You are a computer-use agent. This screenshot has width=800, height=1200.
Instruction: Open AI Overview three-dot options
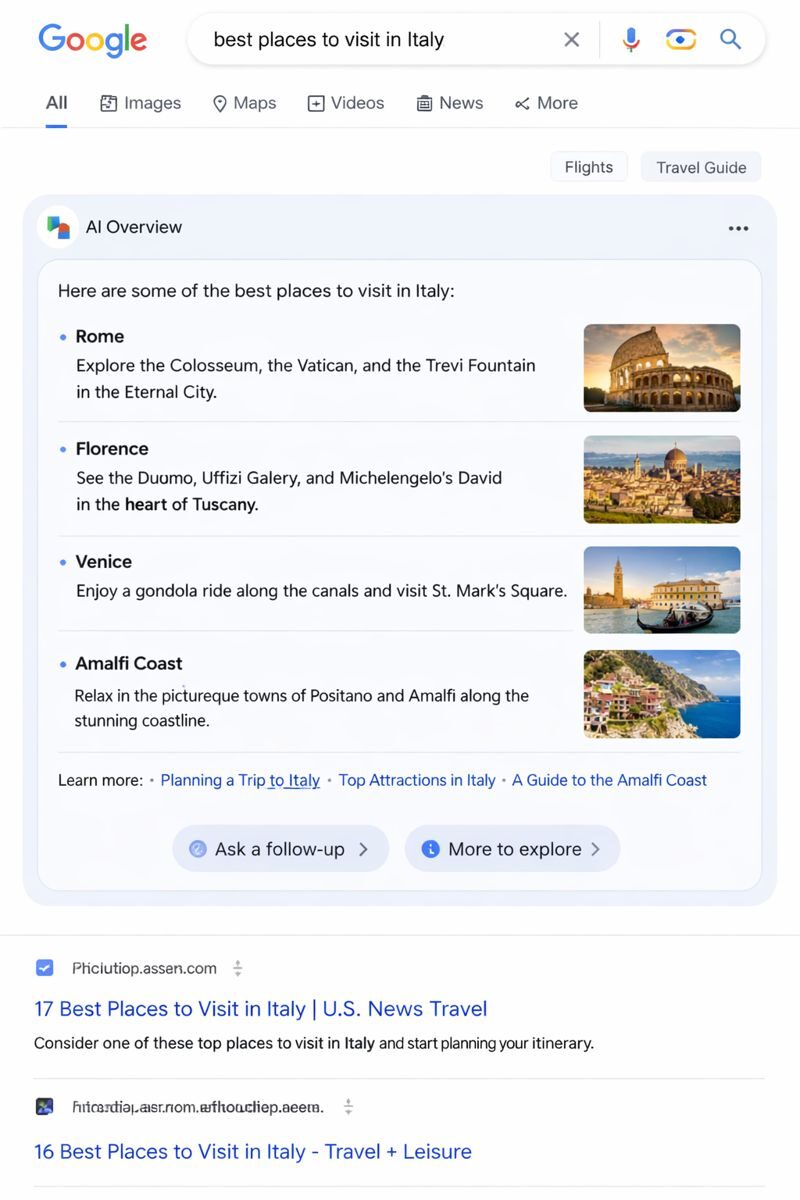pyautogui.click(x=738, y=228)
